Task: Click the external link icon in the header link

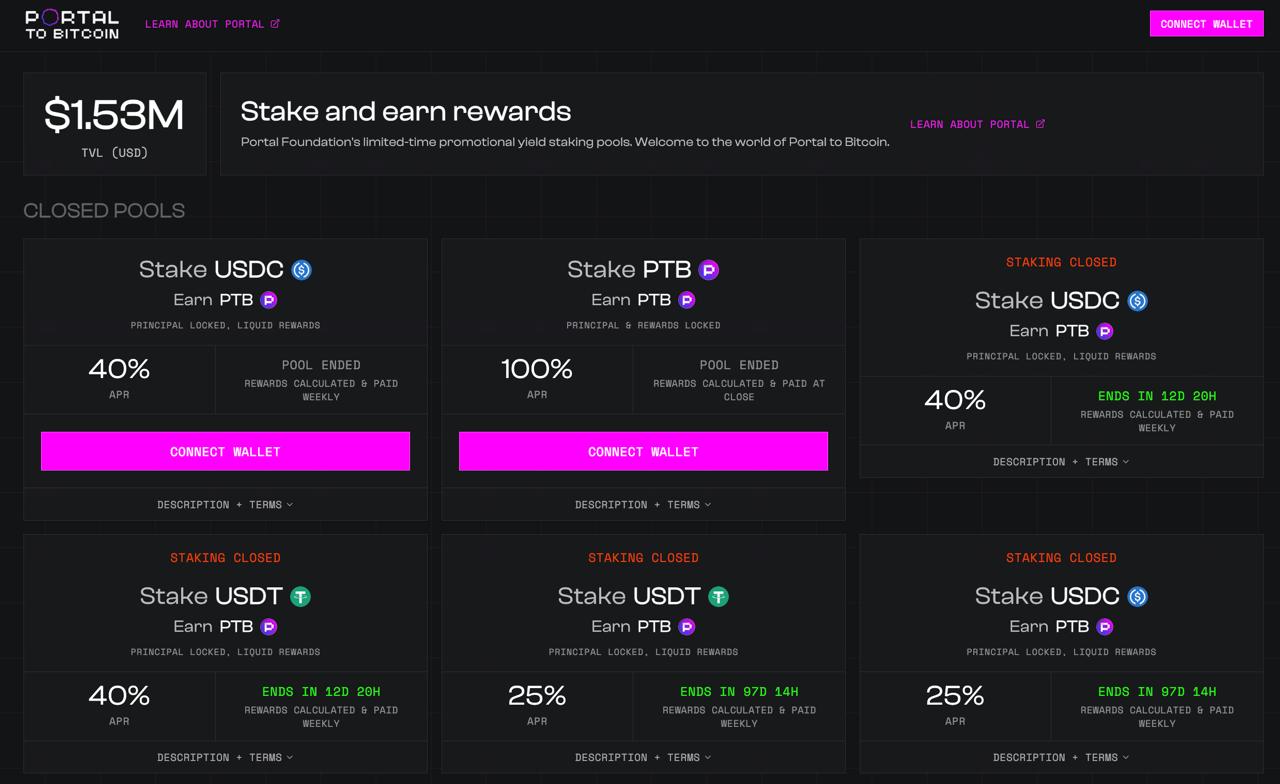Action: pos(275,24)
